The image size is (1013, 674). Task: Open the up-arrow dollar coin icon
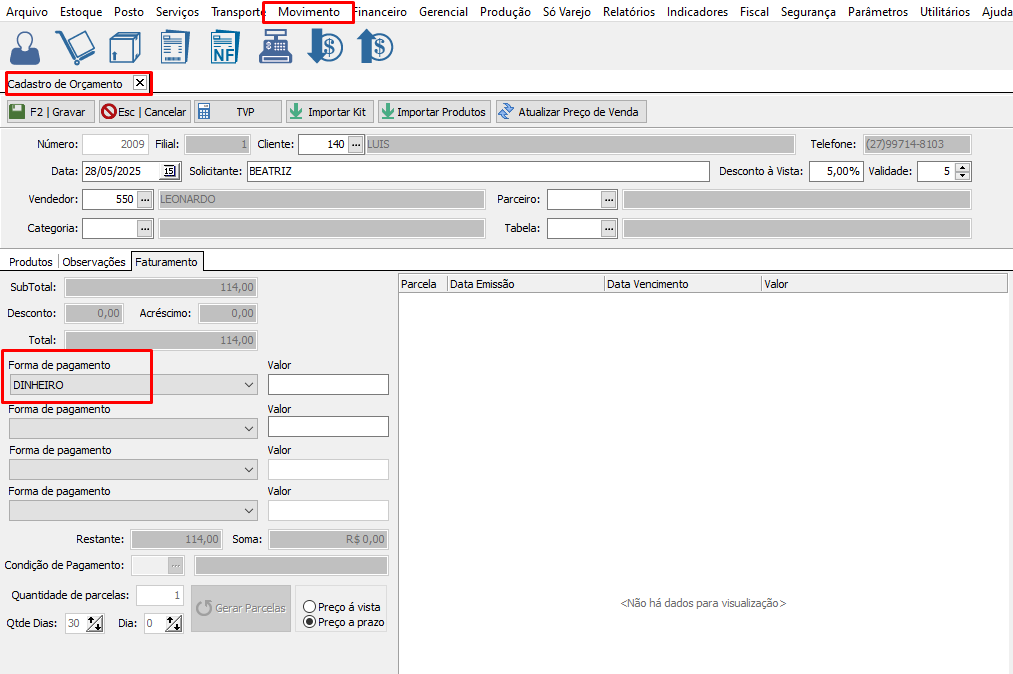374,47
